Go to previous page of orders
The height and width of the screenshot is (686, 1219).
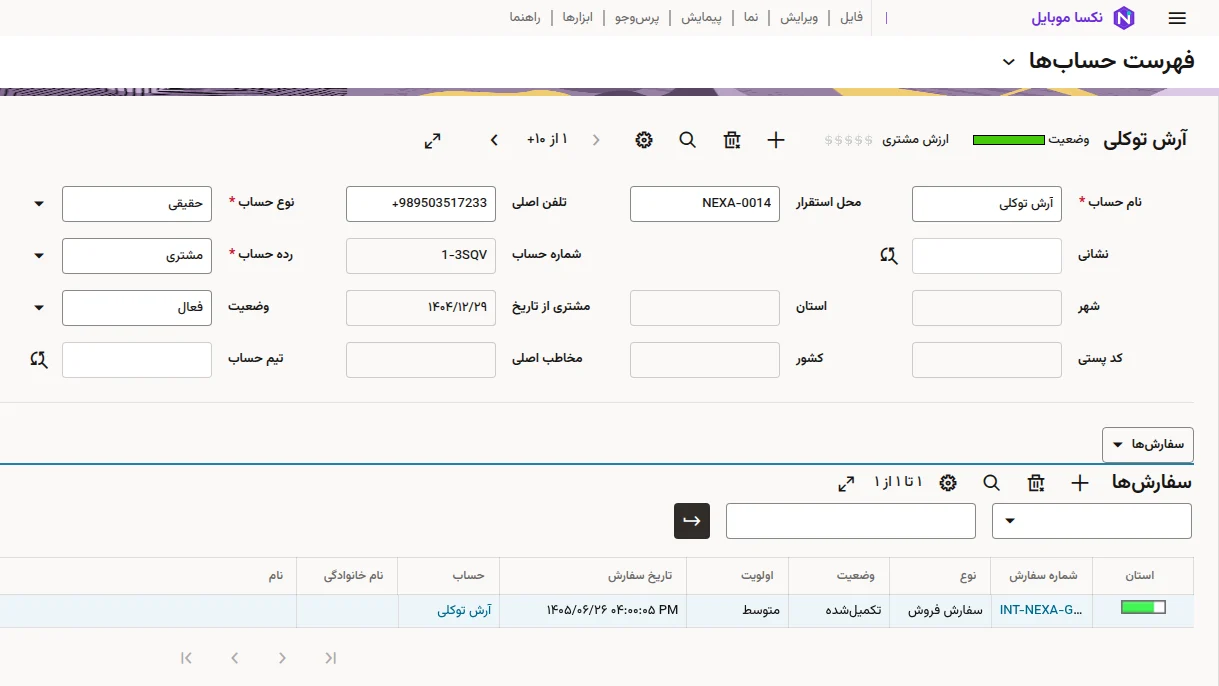pos(282,658)
